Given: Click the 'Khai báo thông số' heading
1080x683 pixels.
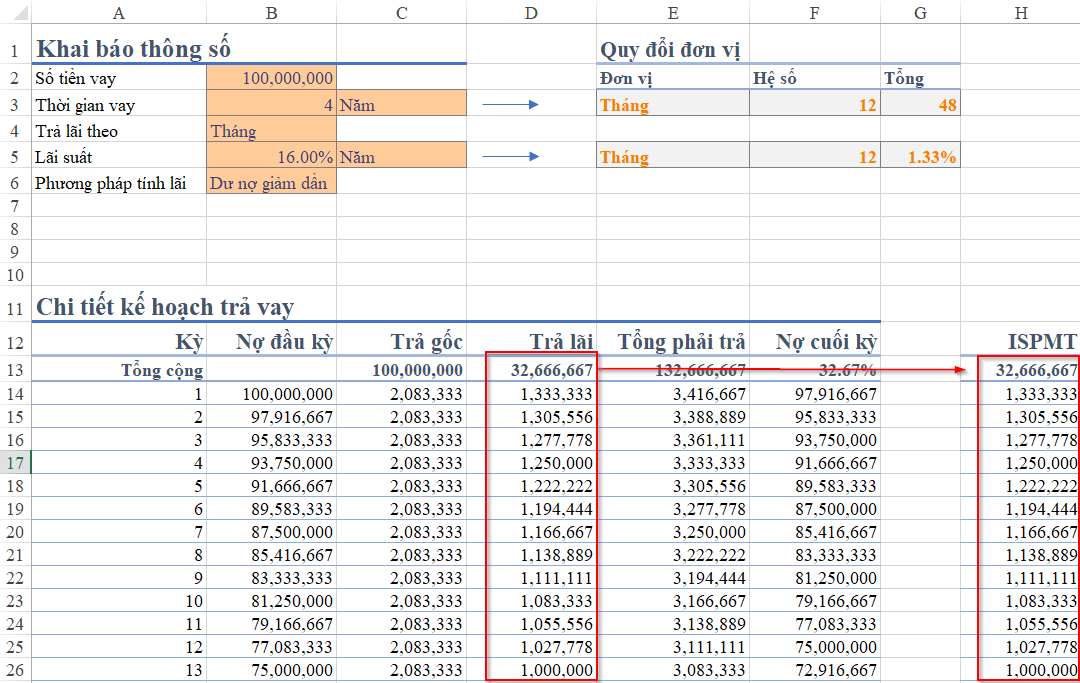Looking at the screenshot, I should point(134,48).
